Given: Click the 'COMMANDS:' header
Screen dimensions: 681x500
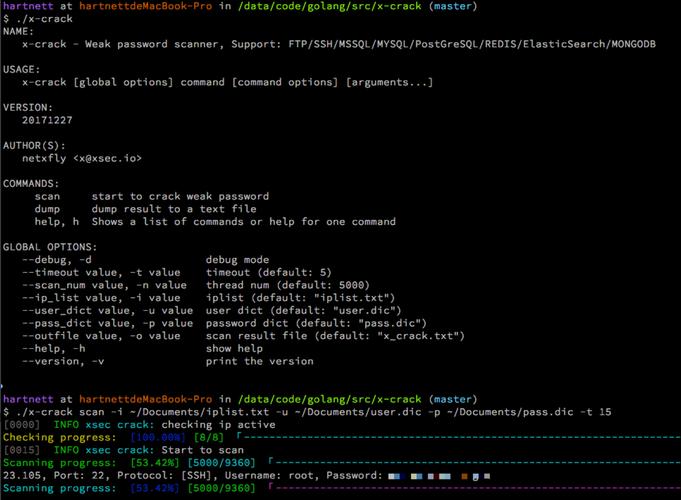Looking at the screenshot, I should tap(31, 184).
